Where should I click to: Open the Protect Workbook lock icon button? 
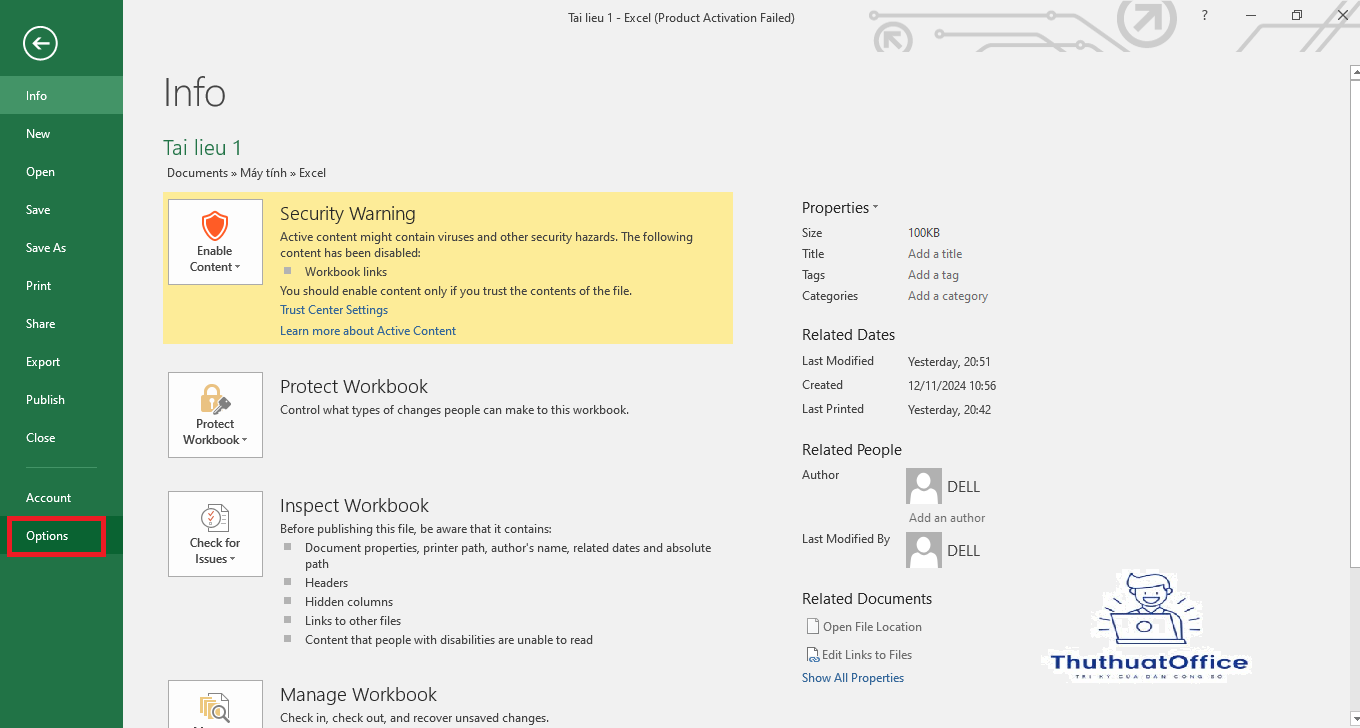215,415
